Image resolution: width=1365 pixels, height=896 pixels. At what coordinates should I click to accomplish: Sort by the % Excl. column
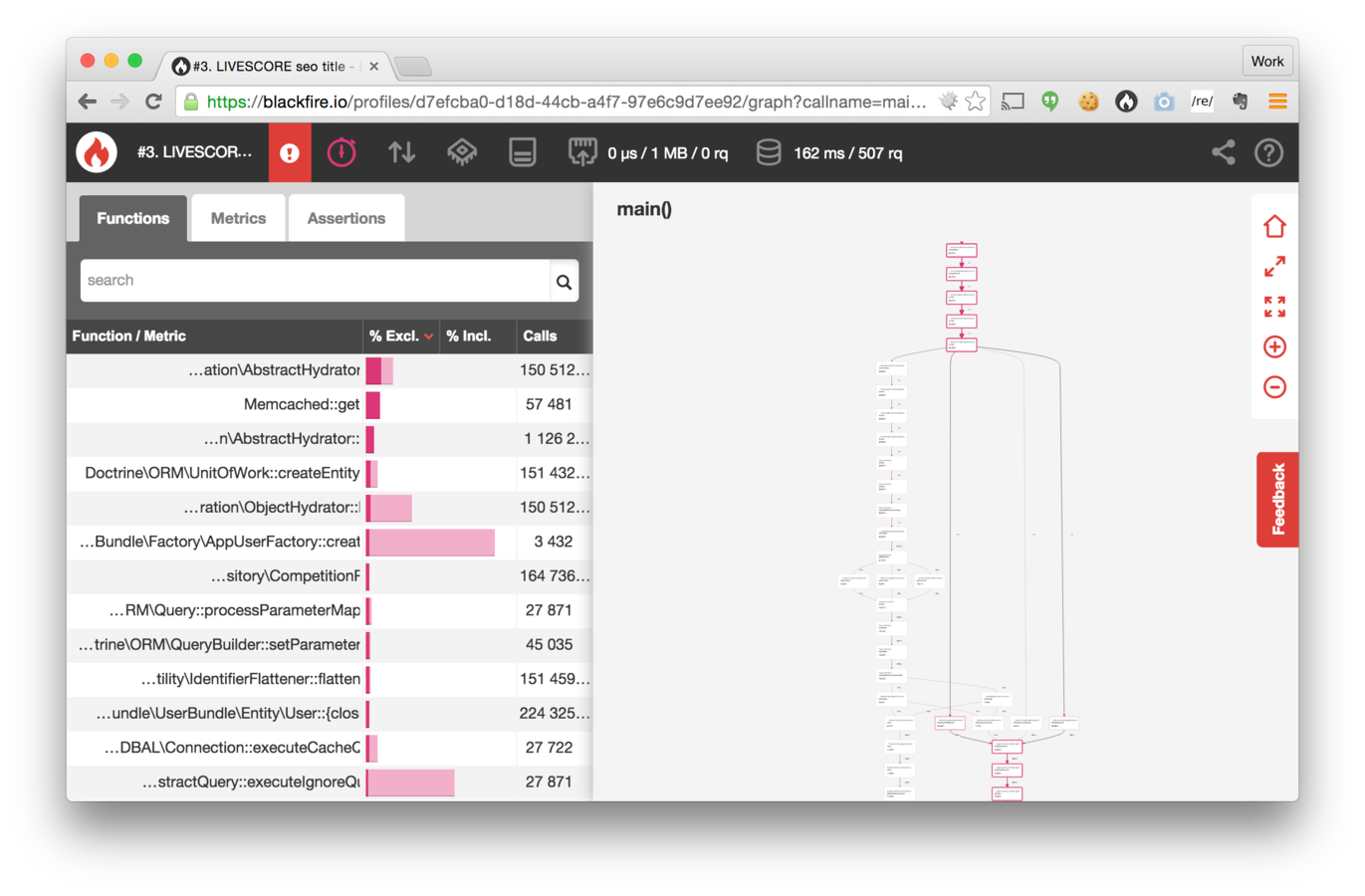401,336
